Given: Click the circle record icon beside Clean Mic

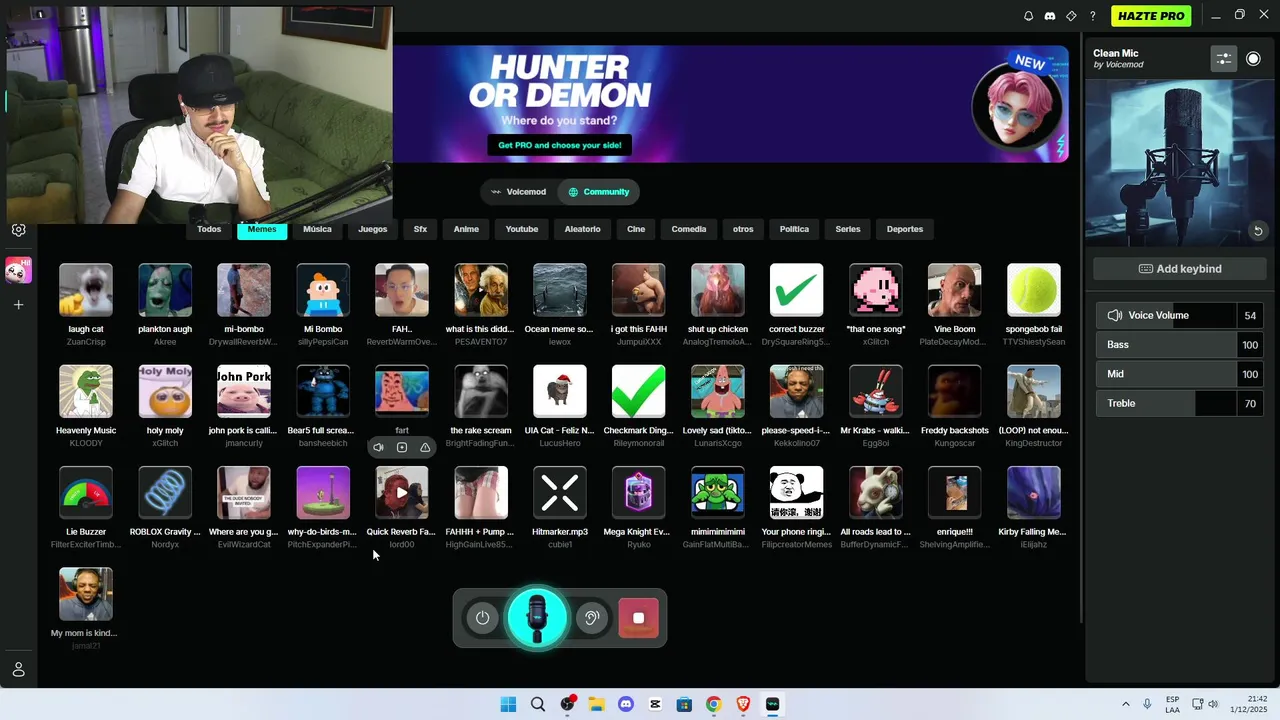Looking at the screenshot, I should pos(1253,59).
